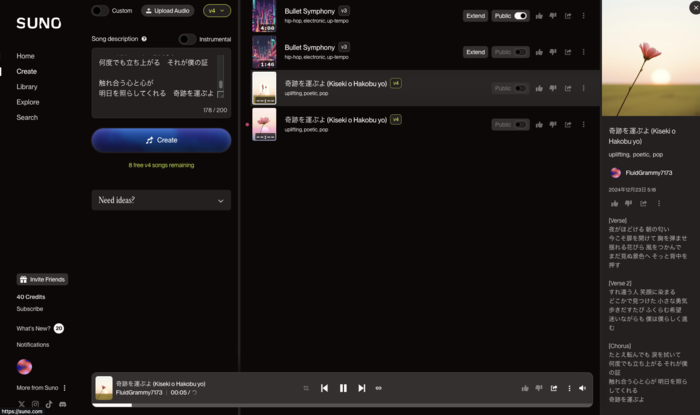The image size is (700, 415).
Task: Toggle loop icon in player bar
Action: (x=379, y=388)
